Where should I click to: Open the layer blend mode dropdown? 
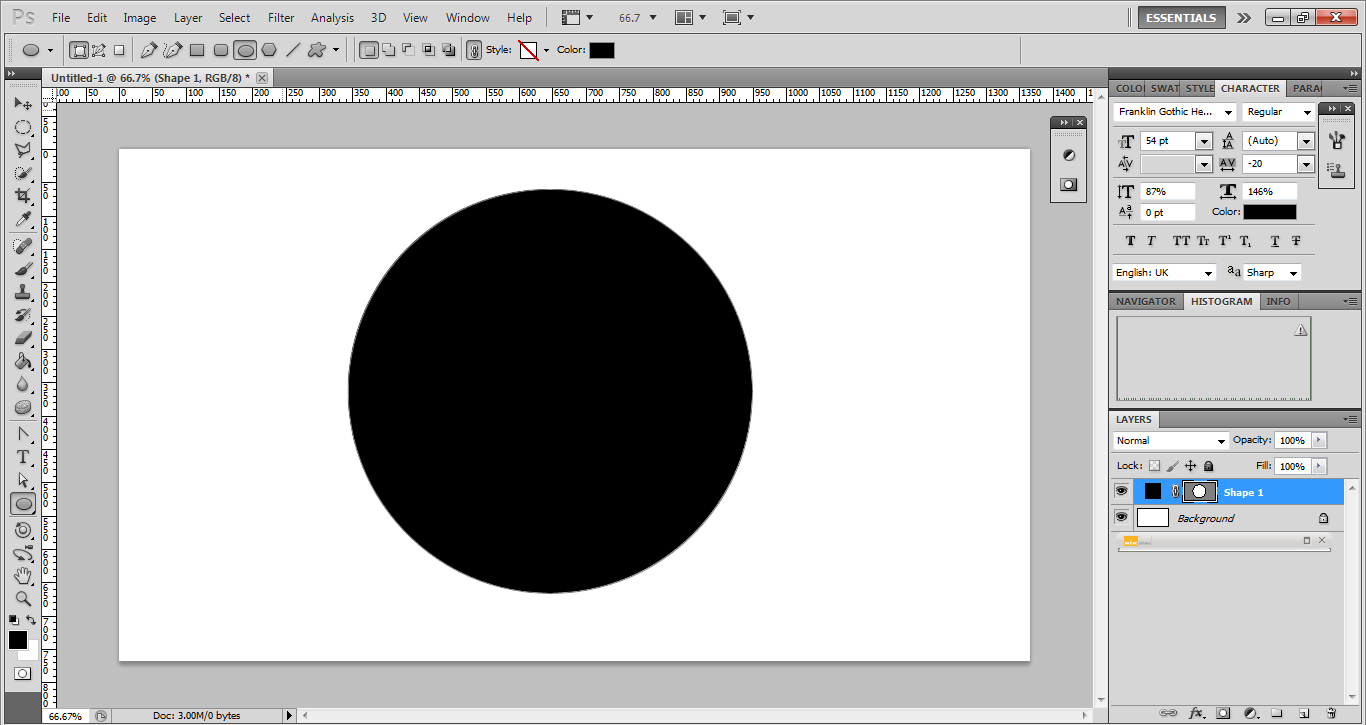(x=1222, y=440)
